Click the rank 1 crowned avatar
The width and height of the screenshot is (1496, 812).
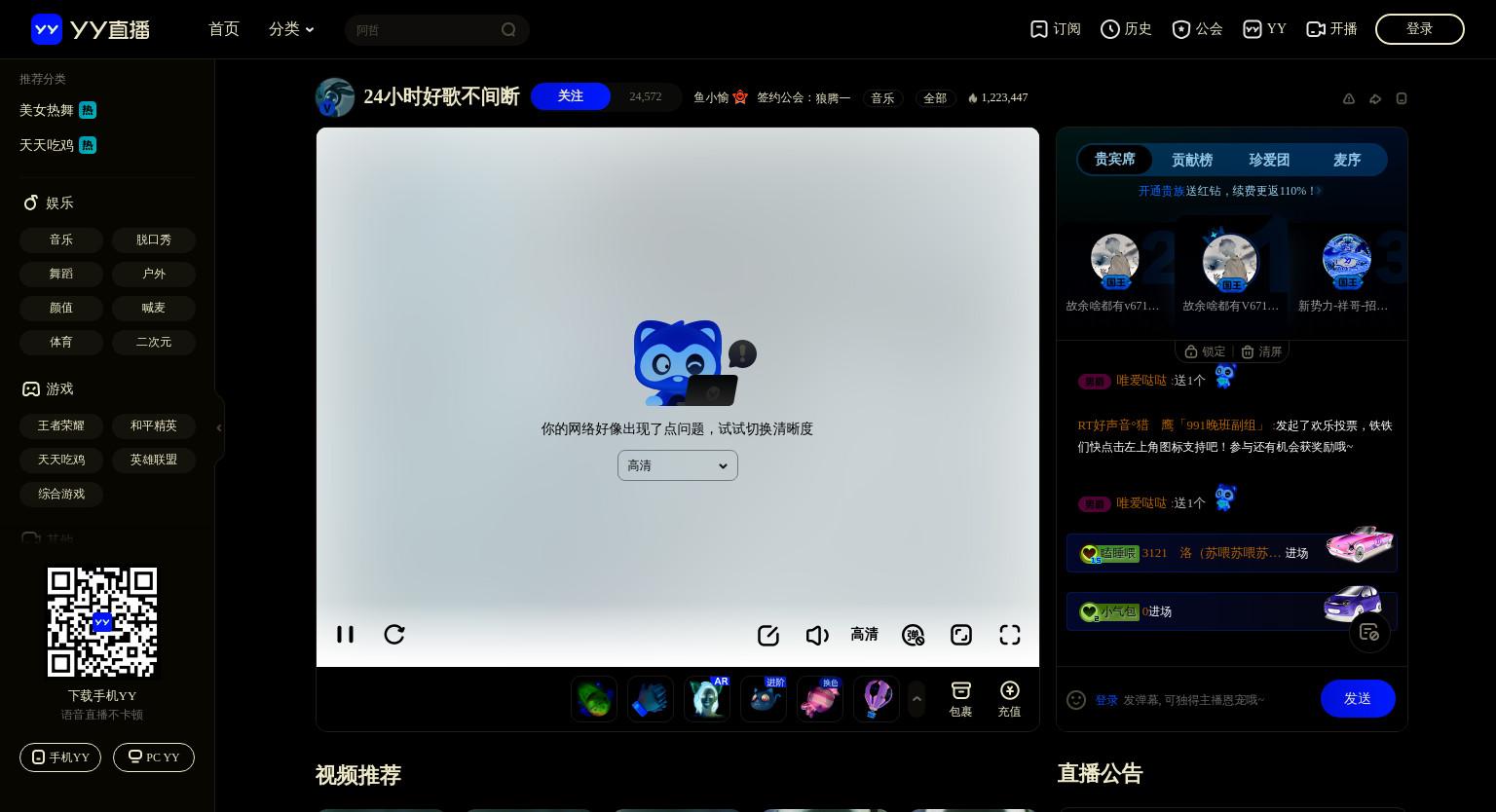tap(1230, 261)
